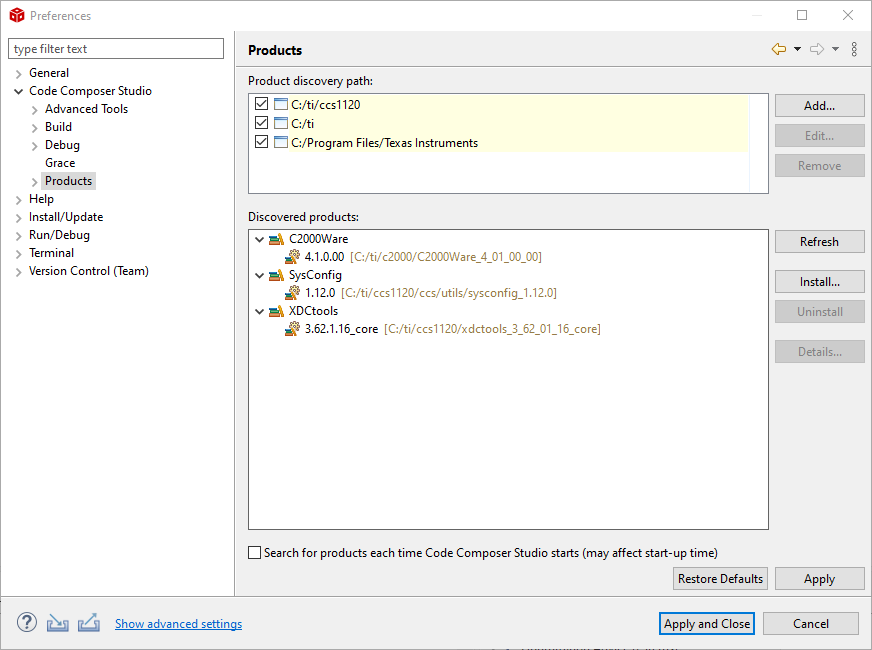Open the Show advanced settings link
Image resolution: width=872 pixels, height=650 pixels.
178,624
